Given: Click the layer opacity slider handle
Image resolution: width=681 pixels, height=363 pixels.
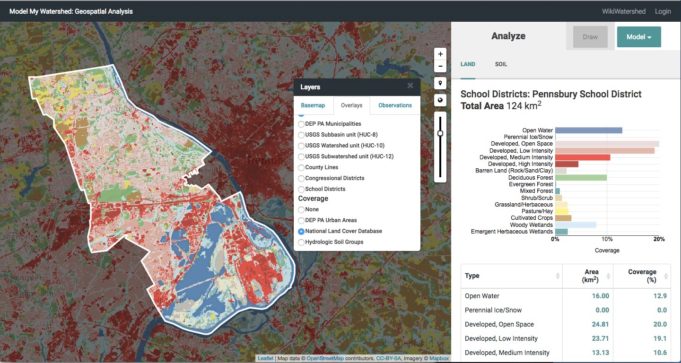Looking at the screenshot, I should pyautogui.click(x=440, y=134).
